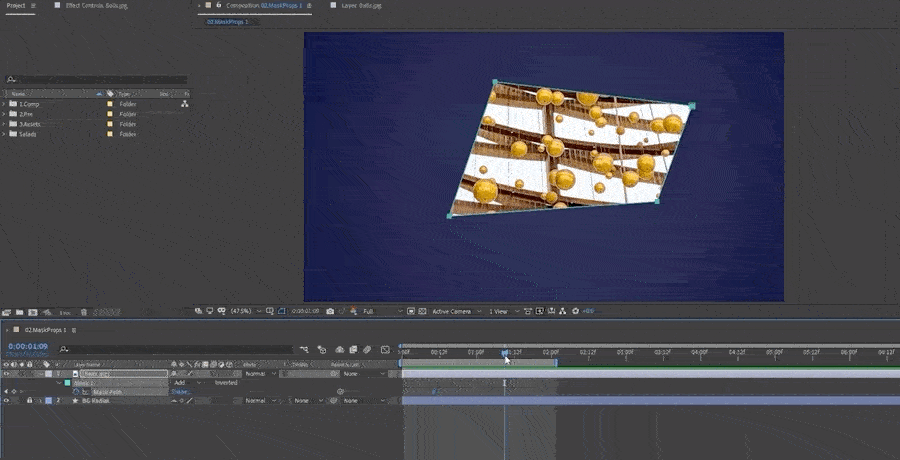
Task: Click the delete trash icon in Project panel
Action: (83, 312)
